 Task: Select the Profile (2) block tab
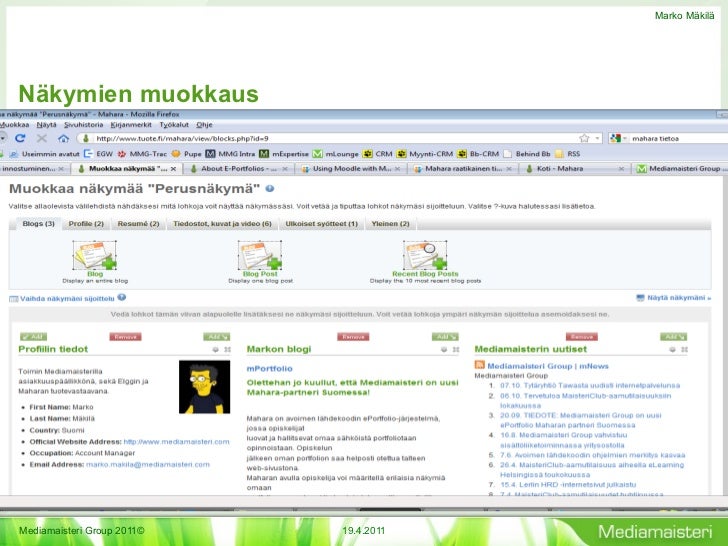click(86, 224)
